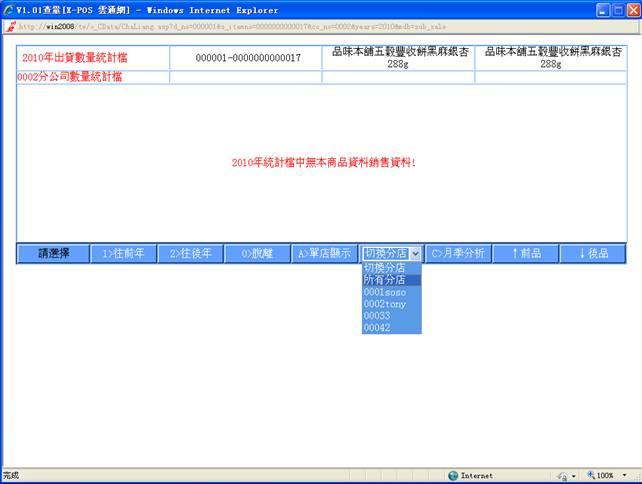Click the 2010年出貨數量統計檔 header cell
Image resolution: width=642 pixels, height=484 pixels.
pos(92,58)
